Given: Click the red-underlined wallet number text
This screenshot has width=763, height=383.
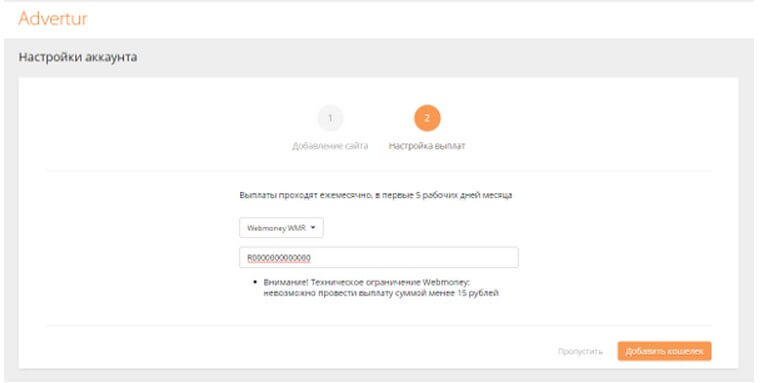Looking at the screenshot, I should pyautogui.click(x=279, y=257).
